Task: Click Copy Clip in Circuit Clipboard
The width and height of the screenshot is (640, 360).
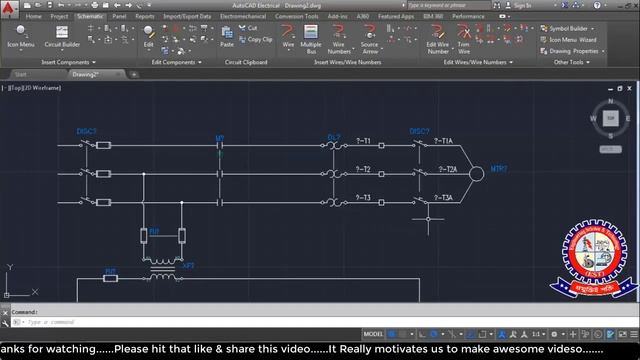Action: click(256, 40)
